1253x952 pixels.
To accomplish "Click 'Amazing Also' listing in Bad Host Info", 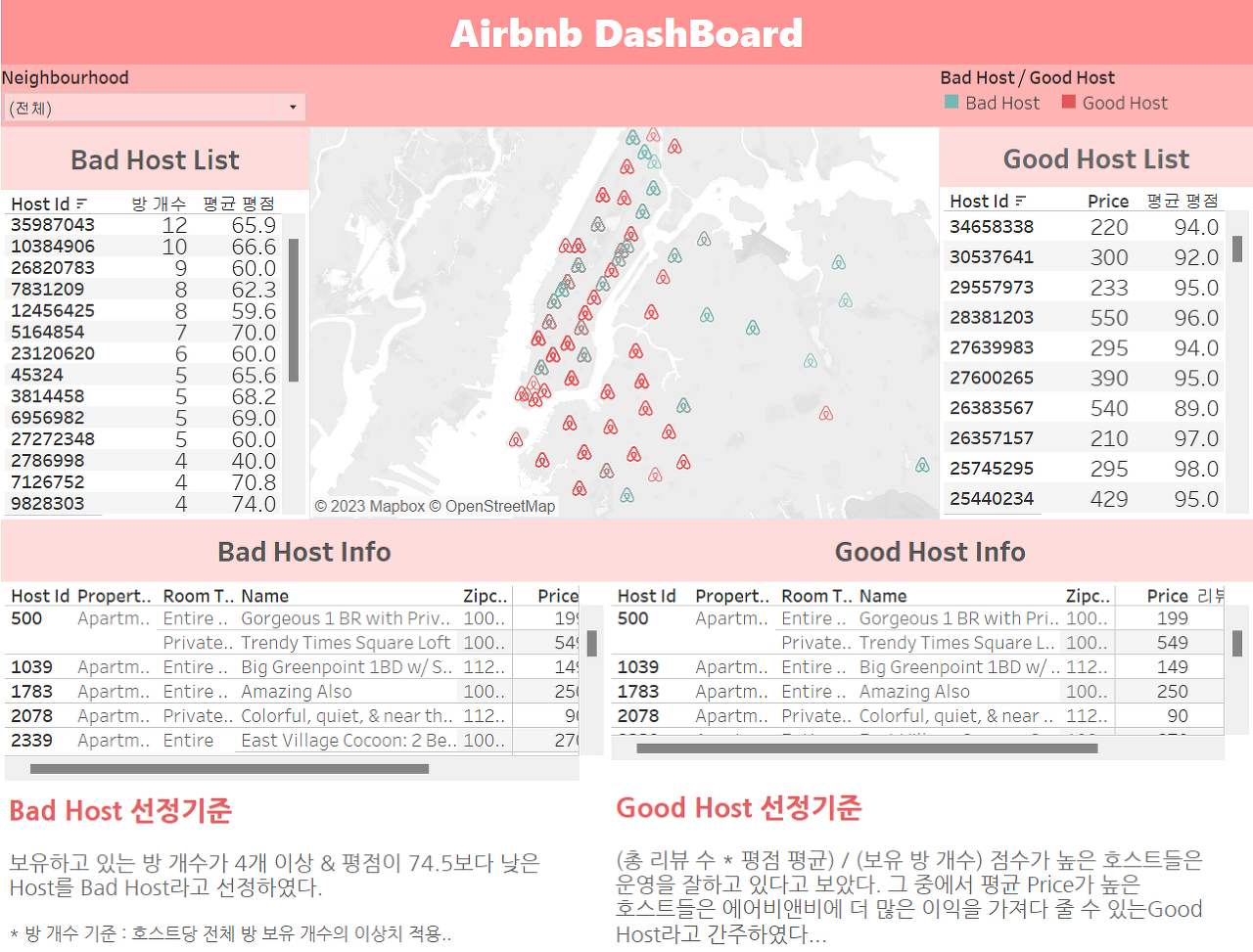I will pos(297,692).
